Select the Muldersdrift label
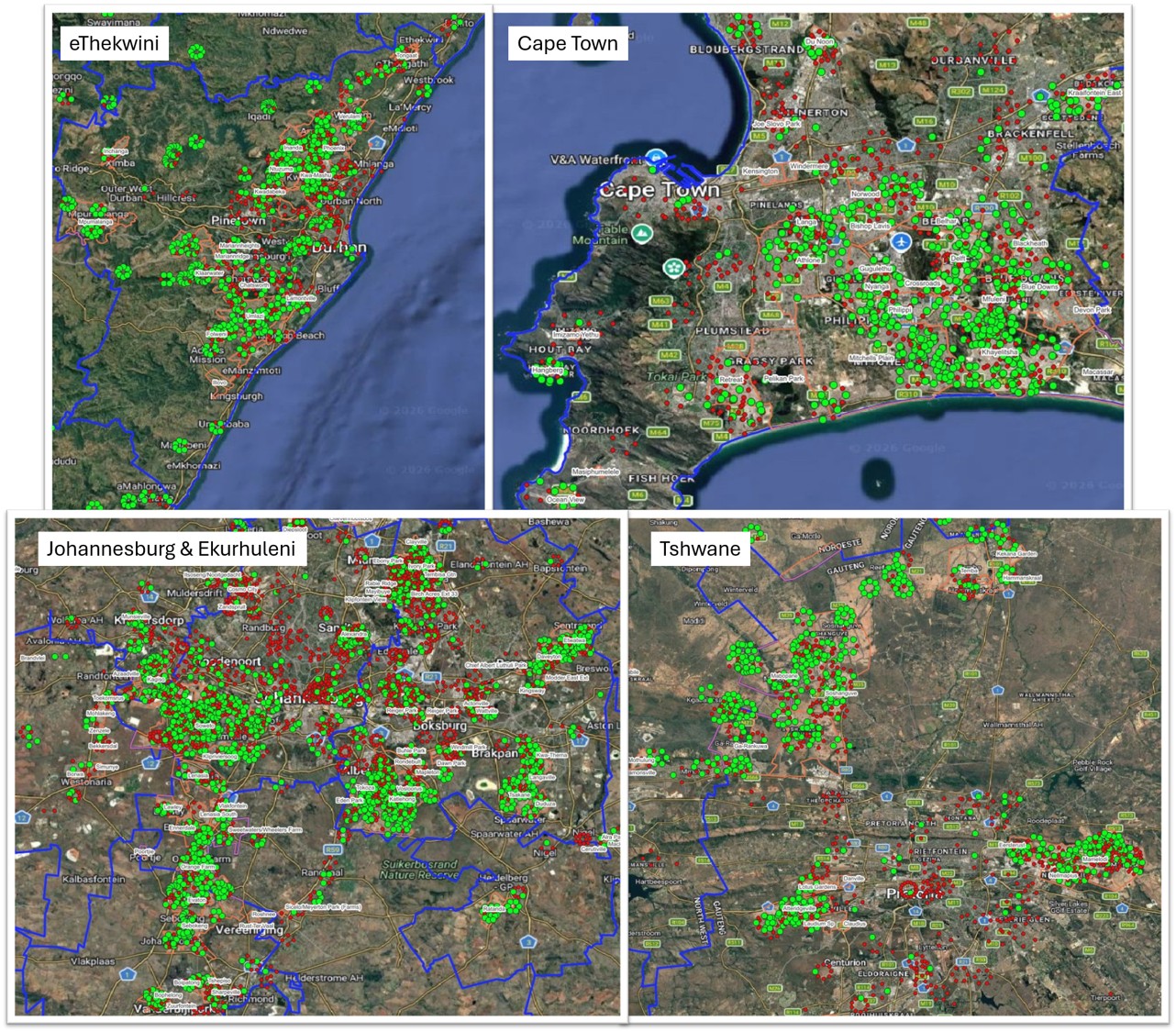This screenshot has height=1032, width=1176. (x=194, y=593)
